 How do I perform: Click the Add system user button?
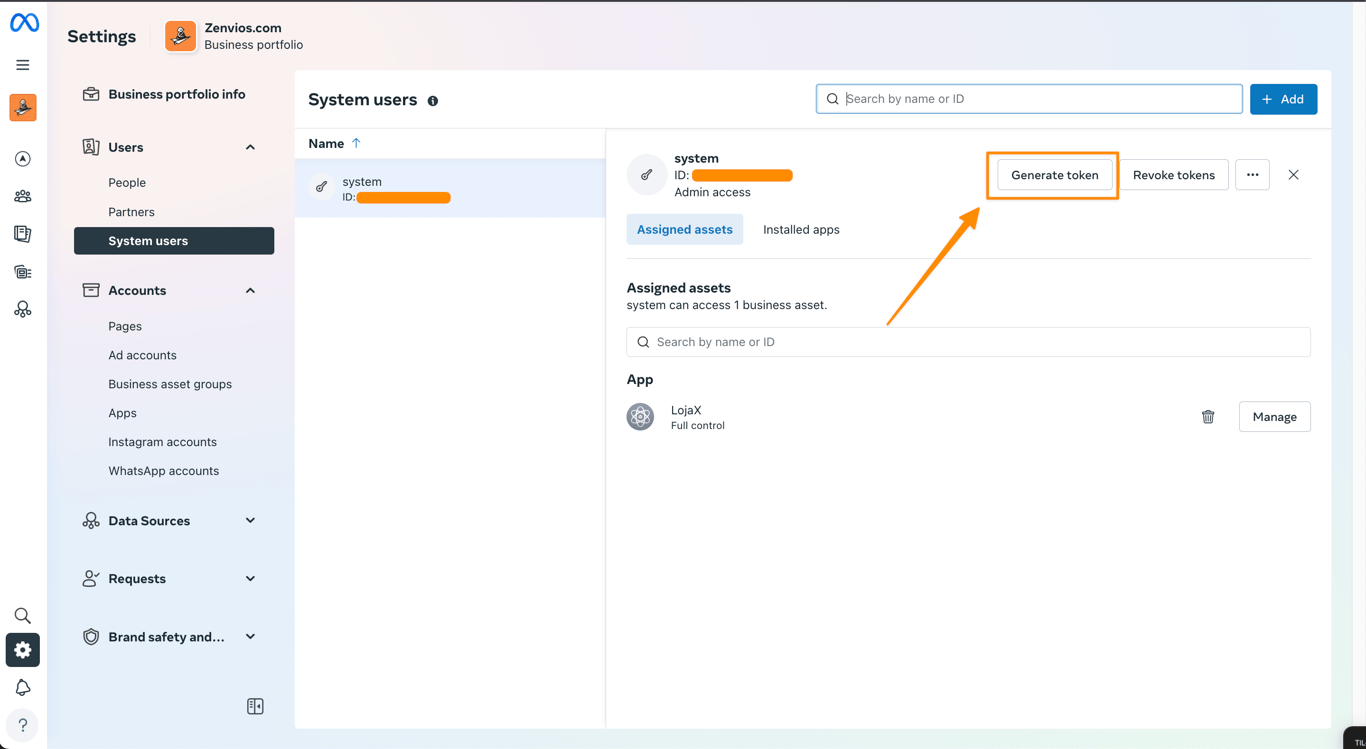[x=1284, y=99]
